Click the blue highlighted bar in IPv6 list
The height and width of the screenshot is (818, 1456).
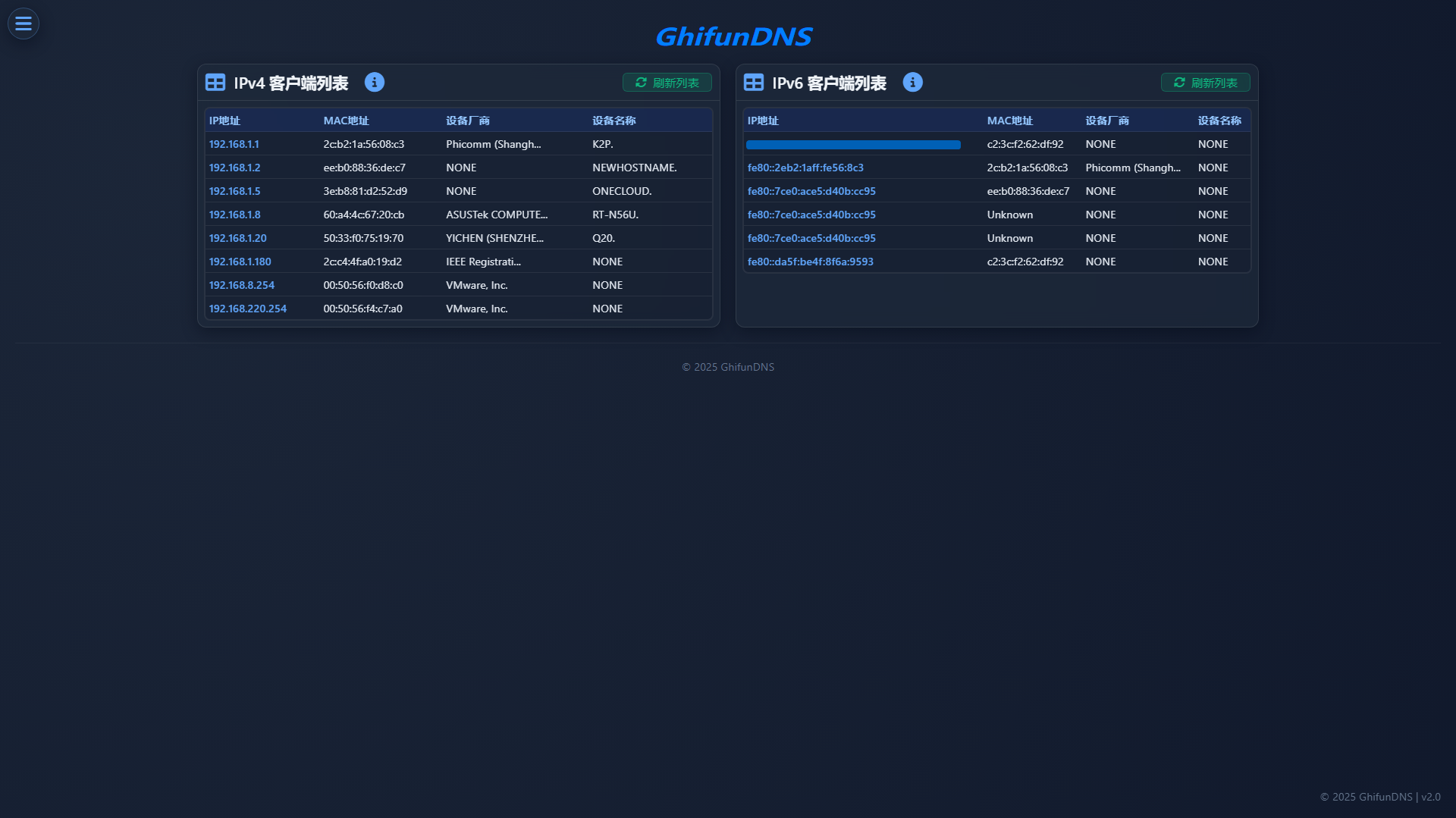(x=853, y=145)
